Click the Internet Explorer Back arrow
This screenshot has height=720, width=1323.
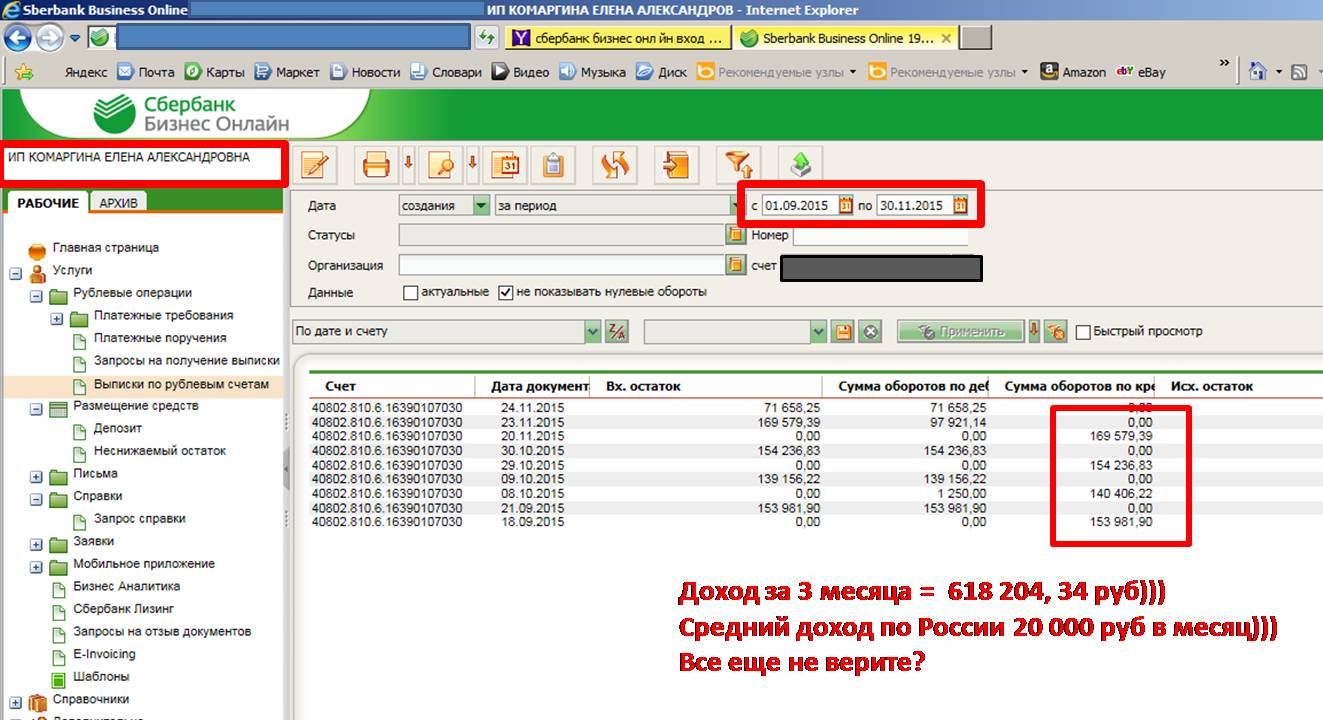(x=18, y=38)
